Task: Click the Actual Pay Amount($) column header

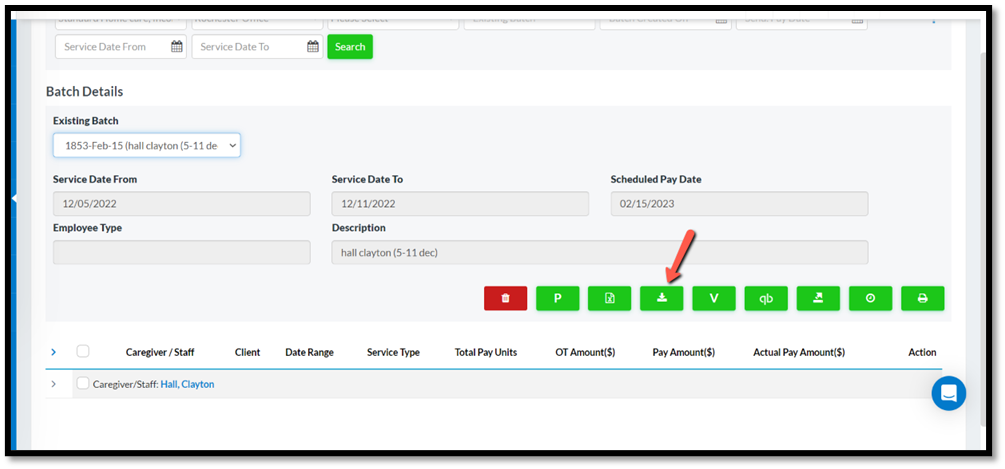Action: click(x=799, y=352)
